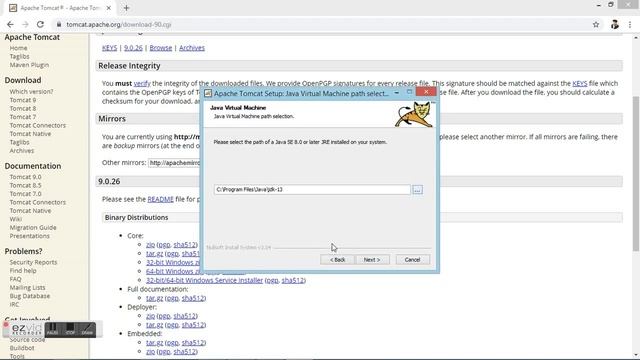Close the Apache Tomcat browser tab
The height and width of the screenshot is (360, 640).
[109, 8]
